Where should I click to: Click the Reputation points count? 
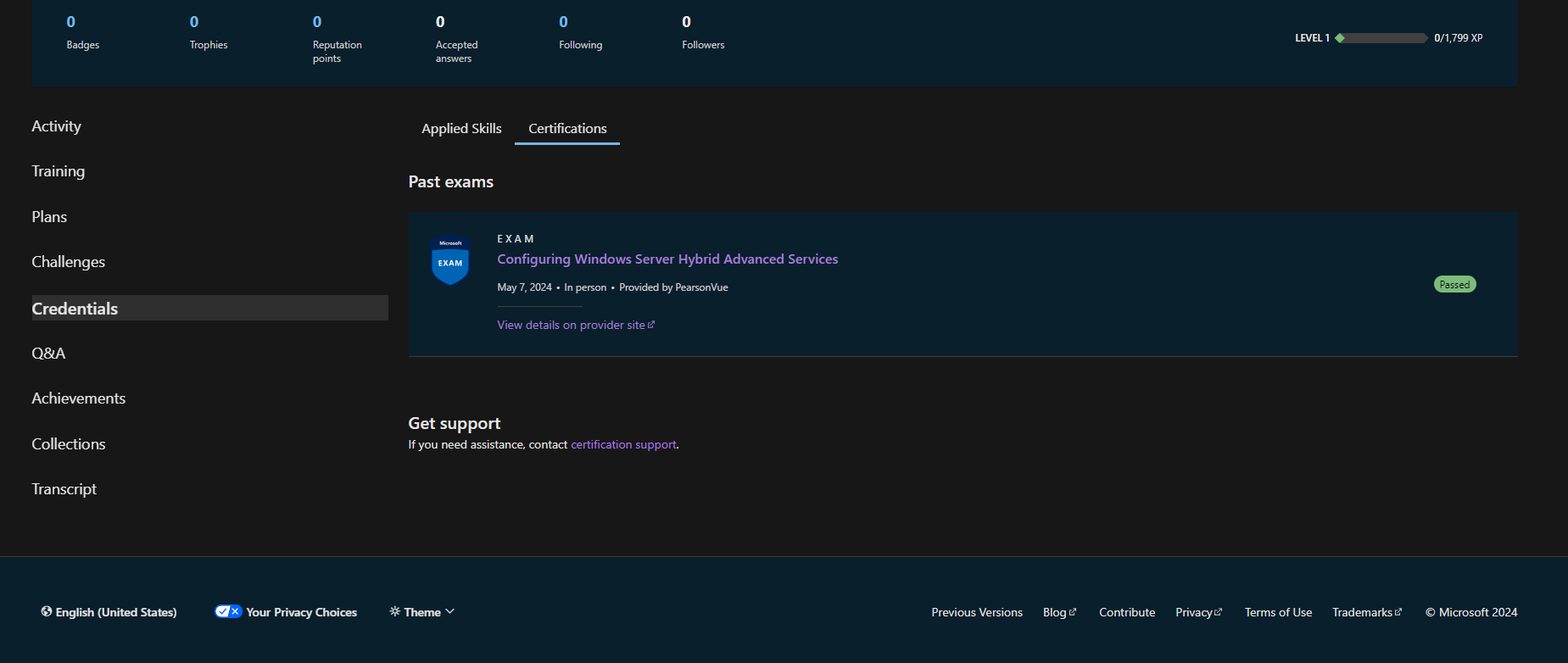[x=317, y=22]
